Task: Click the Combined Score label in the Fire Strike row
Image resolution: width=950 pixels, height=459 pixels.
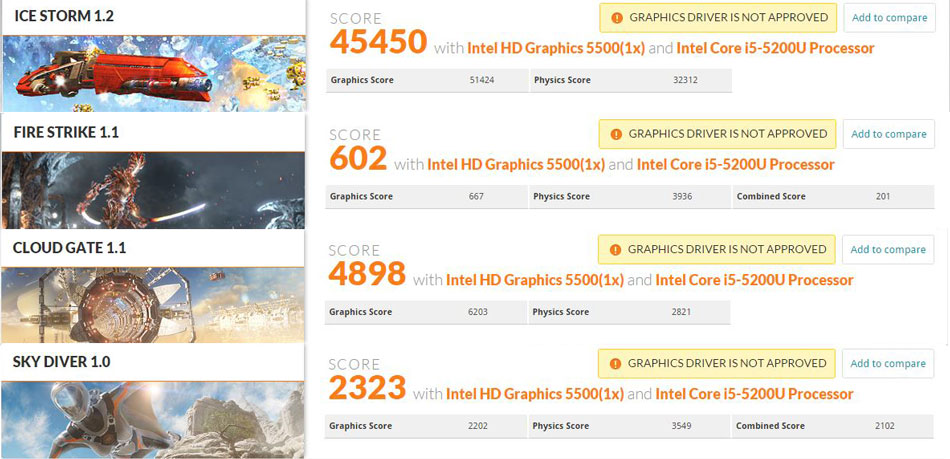Action: pyautogui.click(x=771, y=196)
